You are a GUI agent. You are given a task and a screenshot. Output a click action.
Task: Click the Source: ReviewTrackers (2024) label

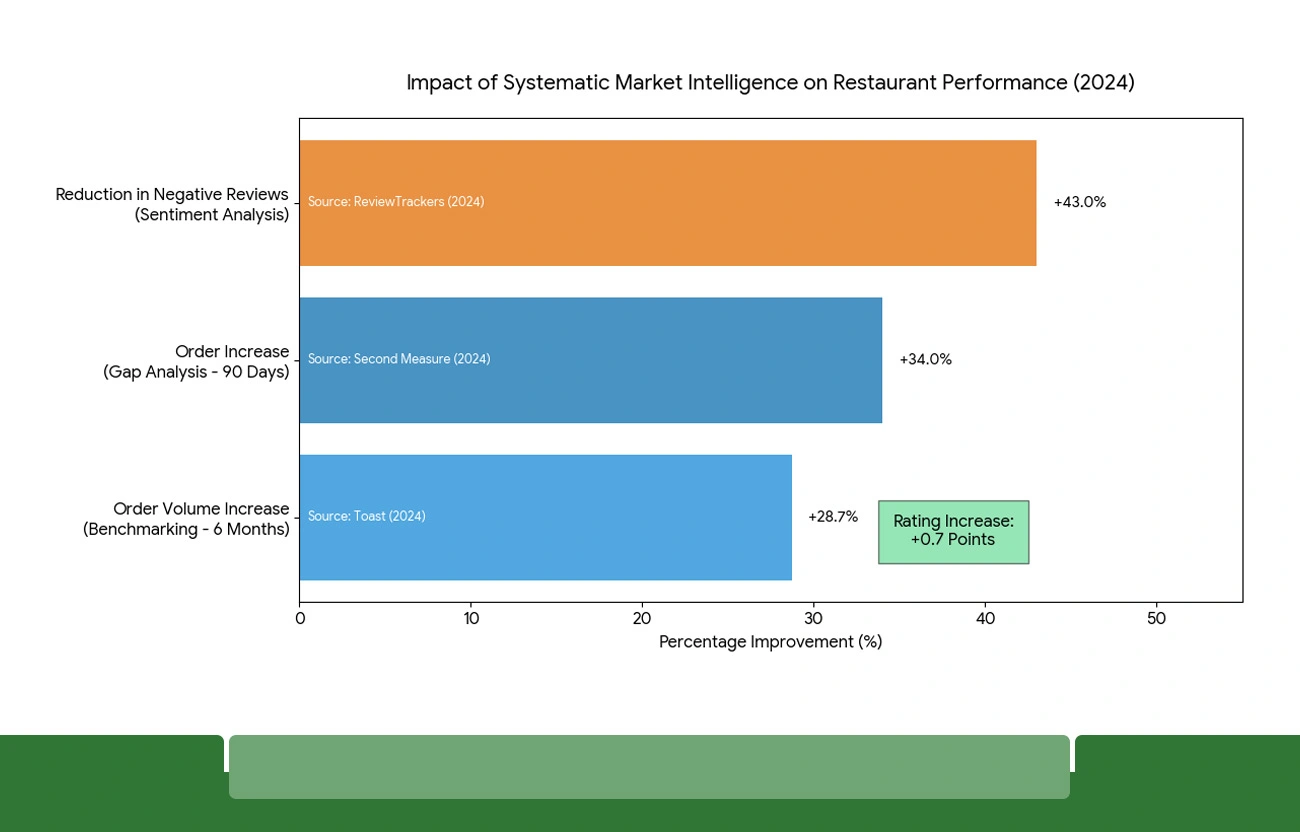pyautogui.click(x=395, y=202)
